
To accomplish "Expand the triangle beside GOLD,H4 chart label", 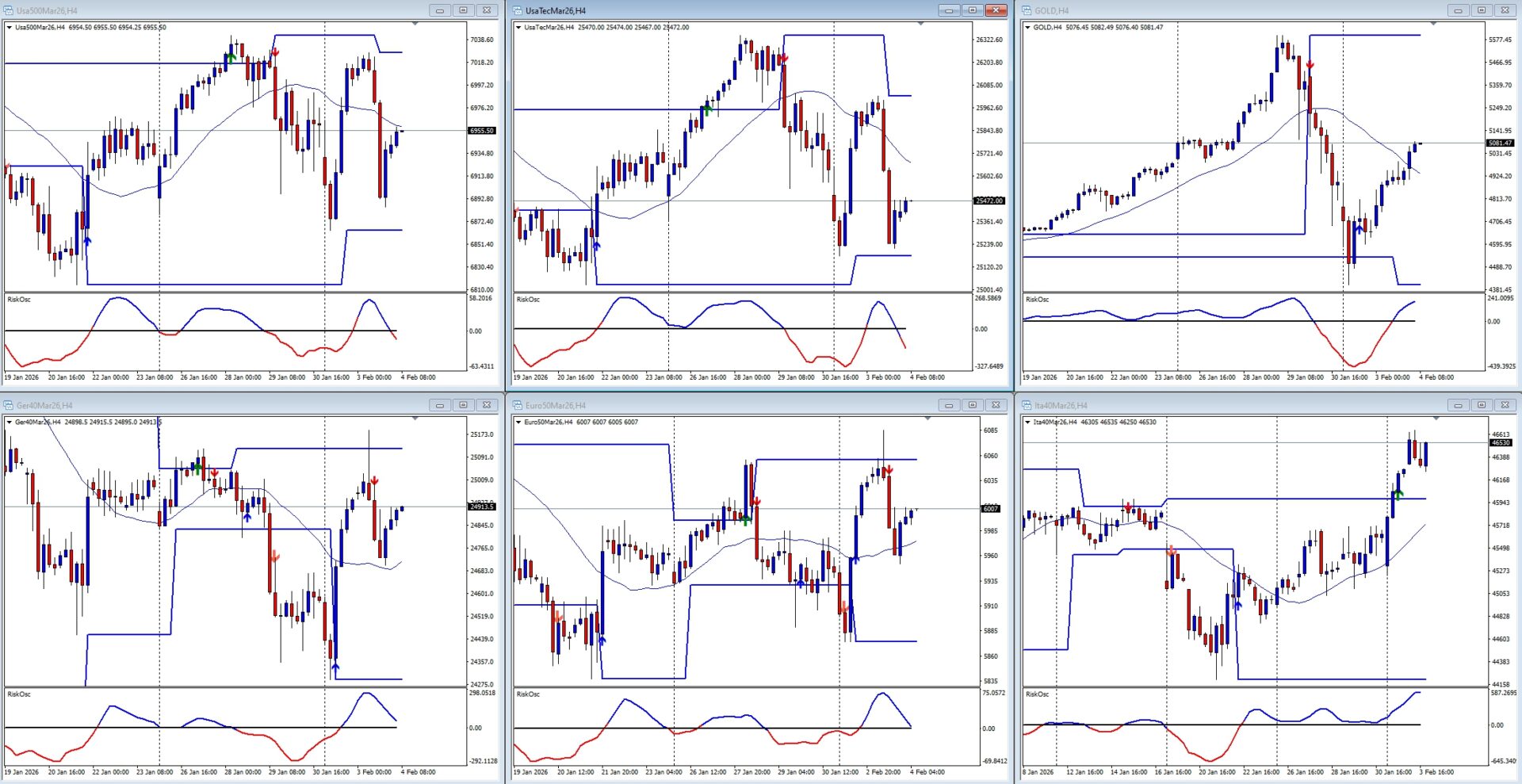I will [1027, 28].
